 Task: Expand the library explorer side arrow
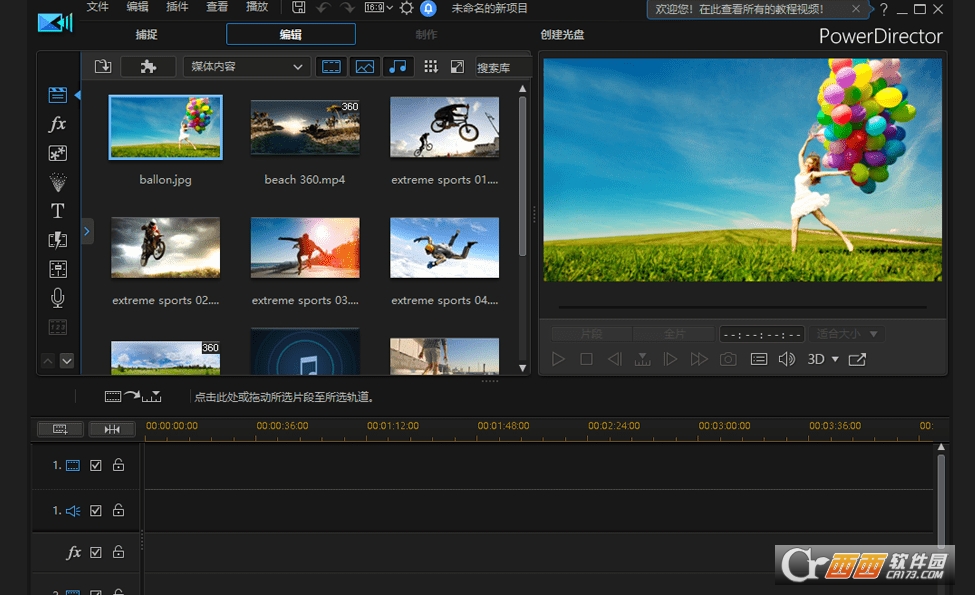point(87,231)
